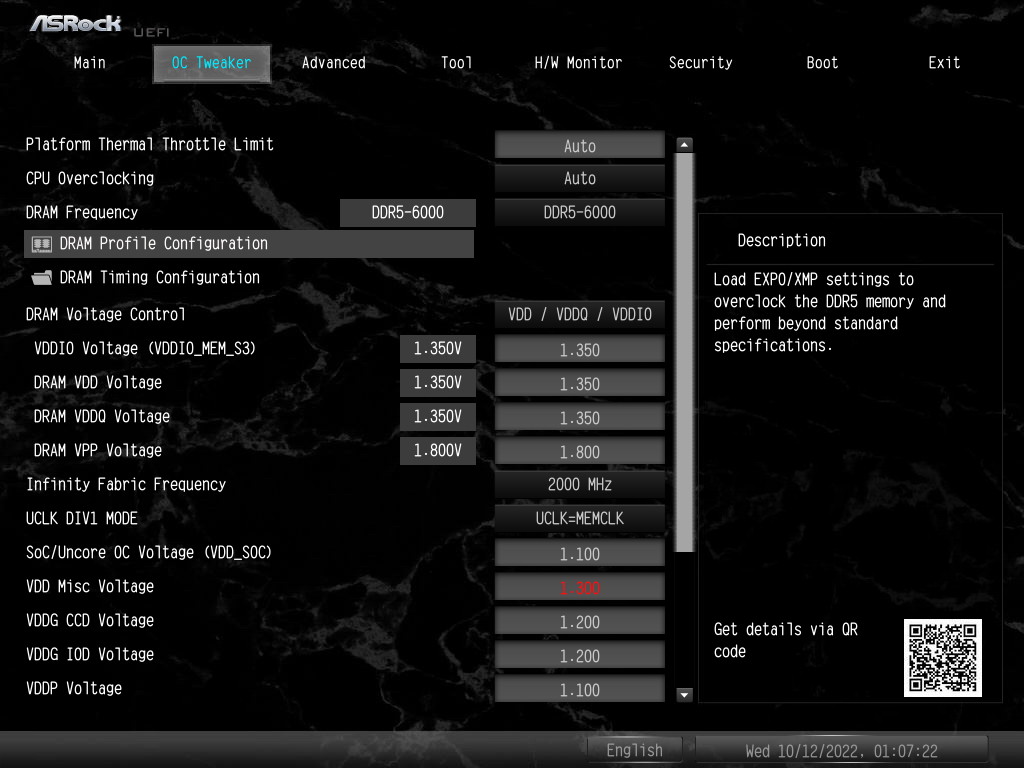
Task: Click the Platform Thermal Throttle Limit label
Action: tap(150, 144)
